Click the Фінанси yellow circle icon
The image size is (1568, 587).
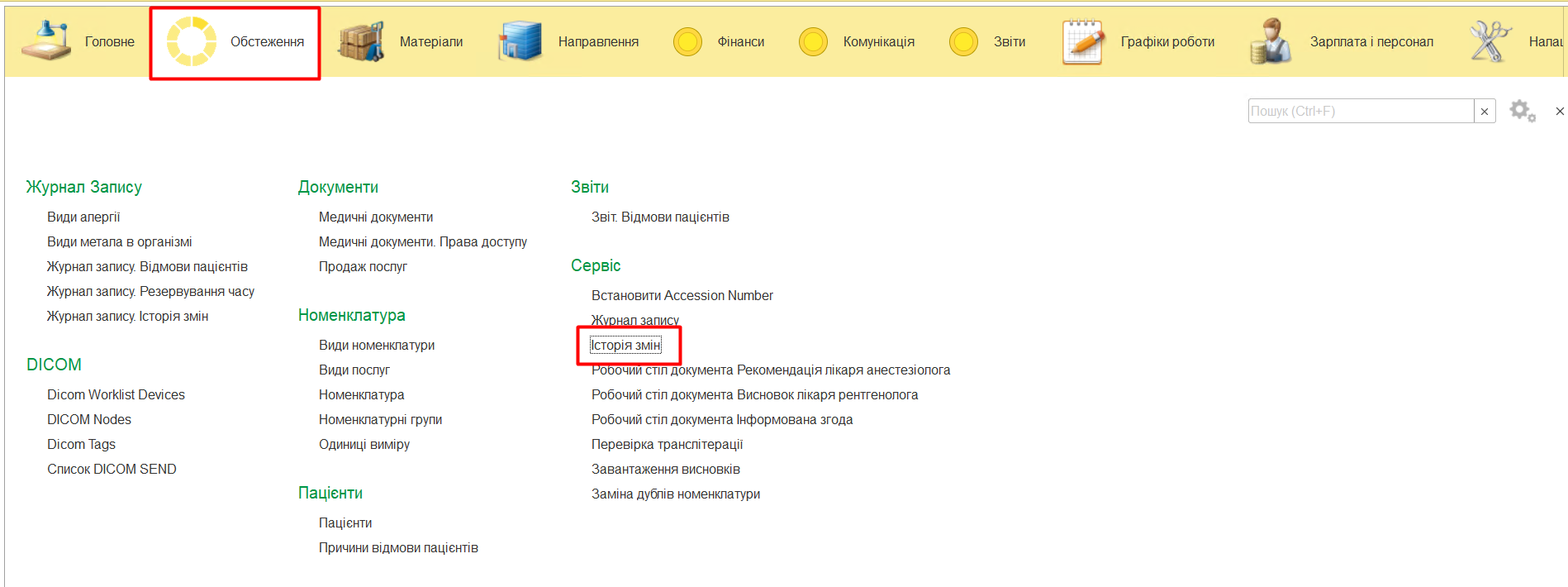(687, 41)
